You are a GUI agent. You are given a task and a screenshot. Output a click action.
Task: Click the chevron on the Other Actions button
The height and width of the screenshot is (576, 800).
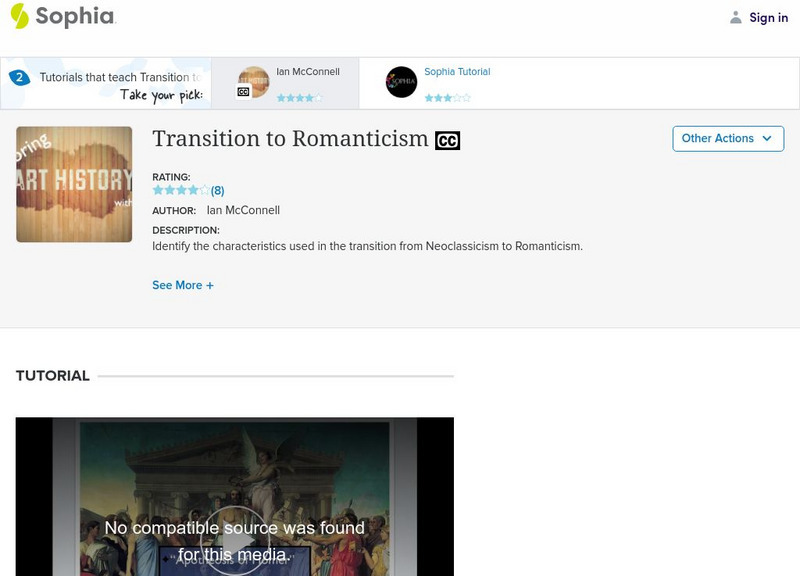(766, 139)
